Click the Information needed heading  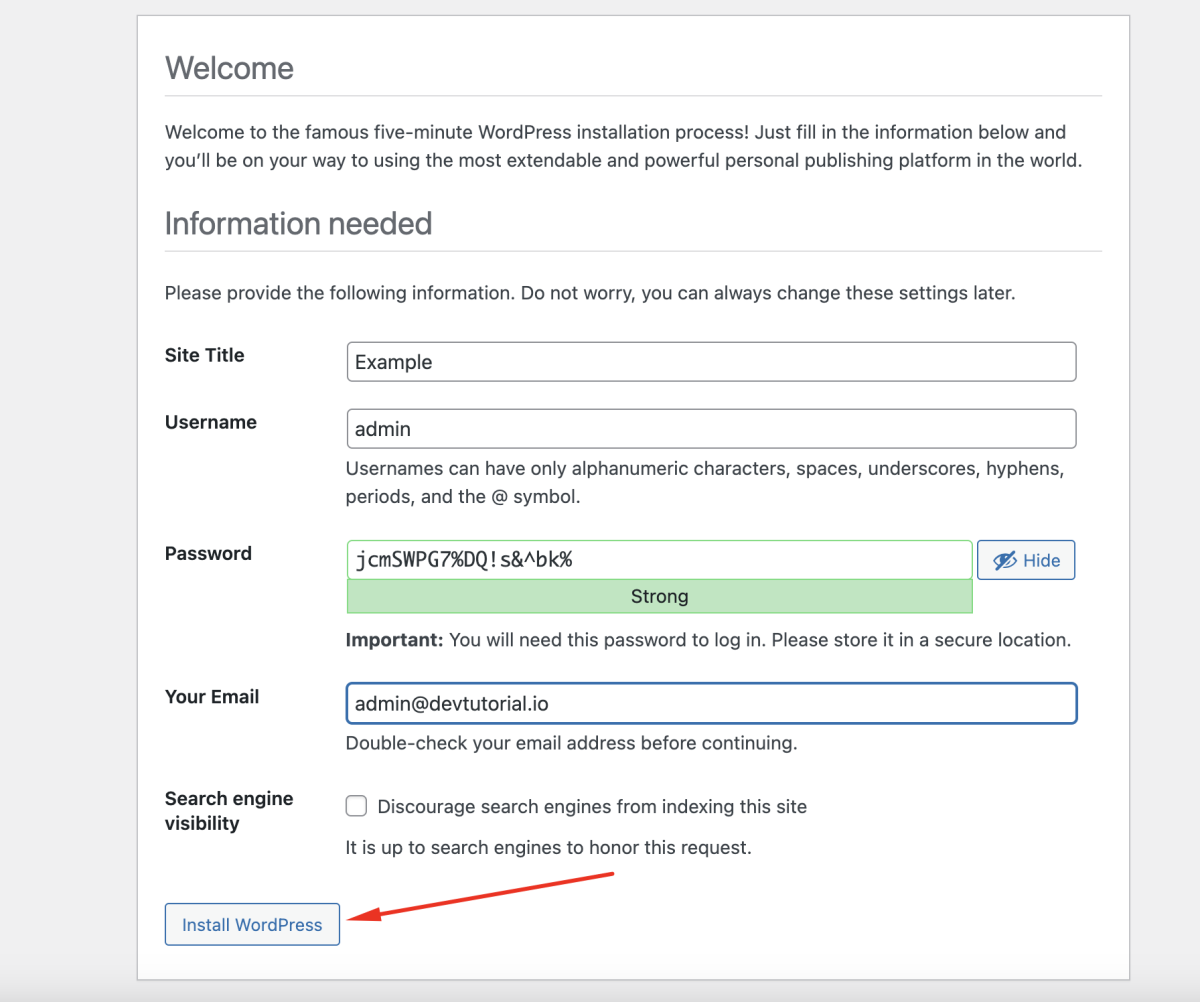pos(298,222)
